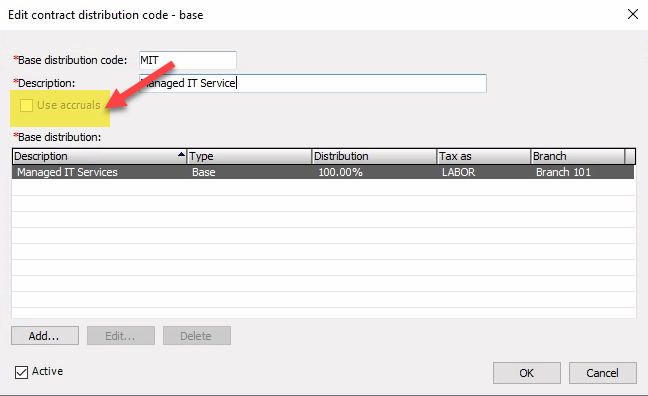Click the LABOR tax cell

pos(458,172)
